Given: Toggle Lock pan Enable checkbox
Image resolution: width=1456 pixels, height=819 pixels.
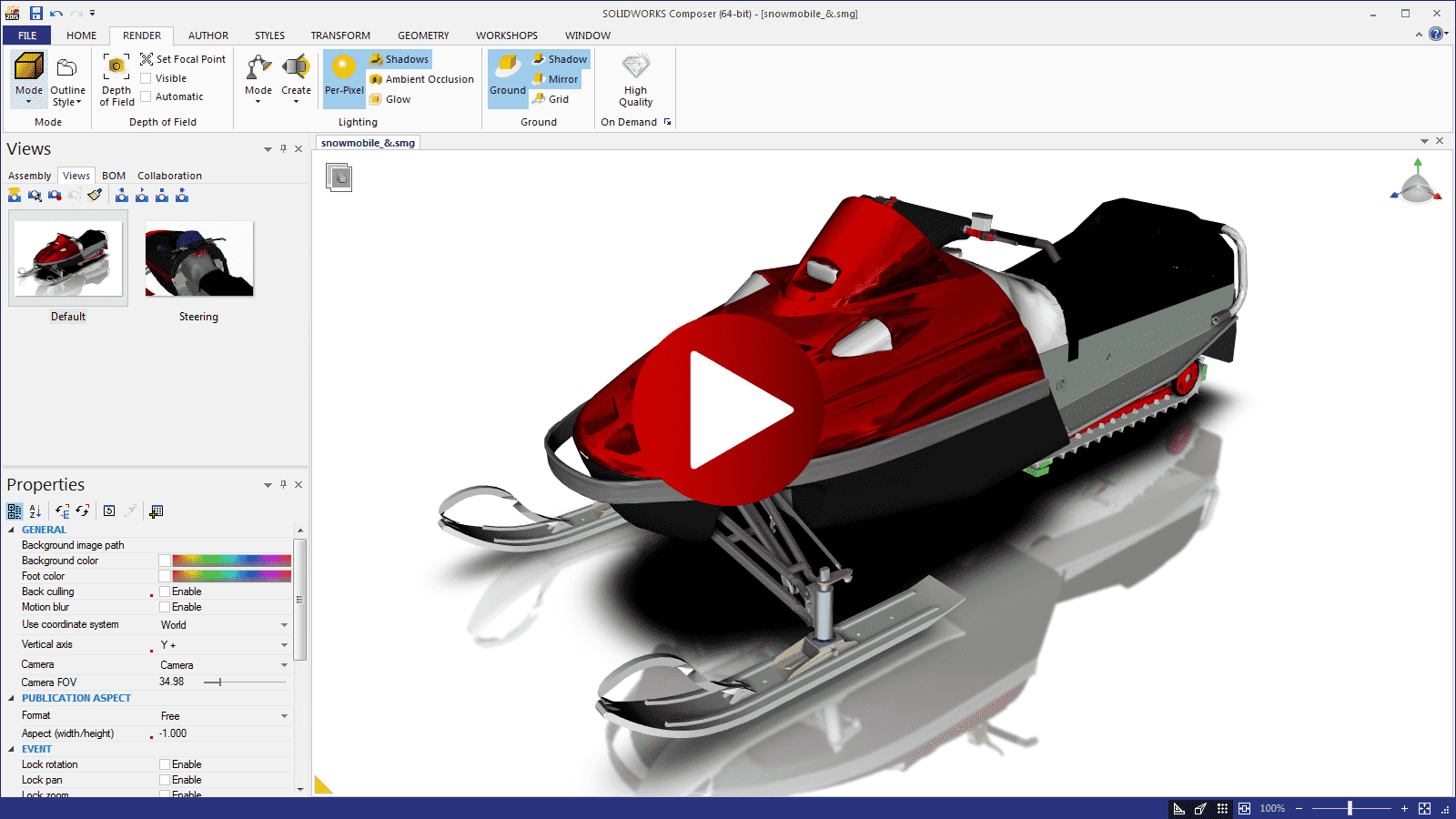Looking at the screenshot, I should pos(165,780).
